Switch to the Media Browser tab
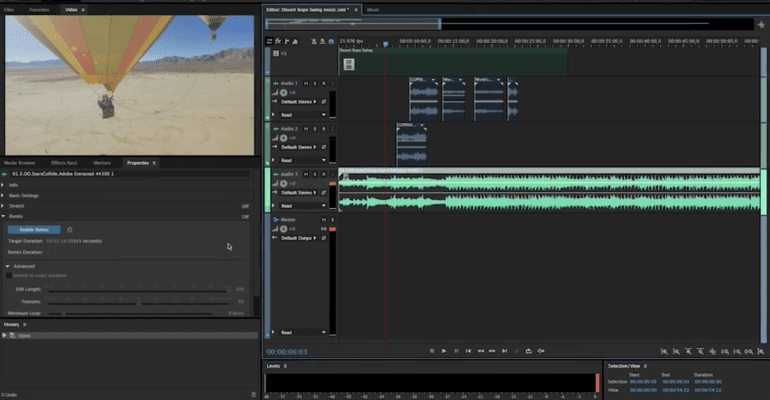This screenshot has height=400, width=770. pos(20,163)
